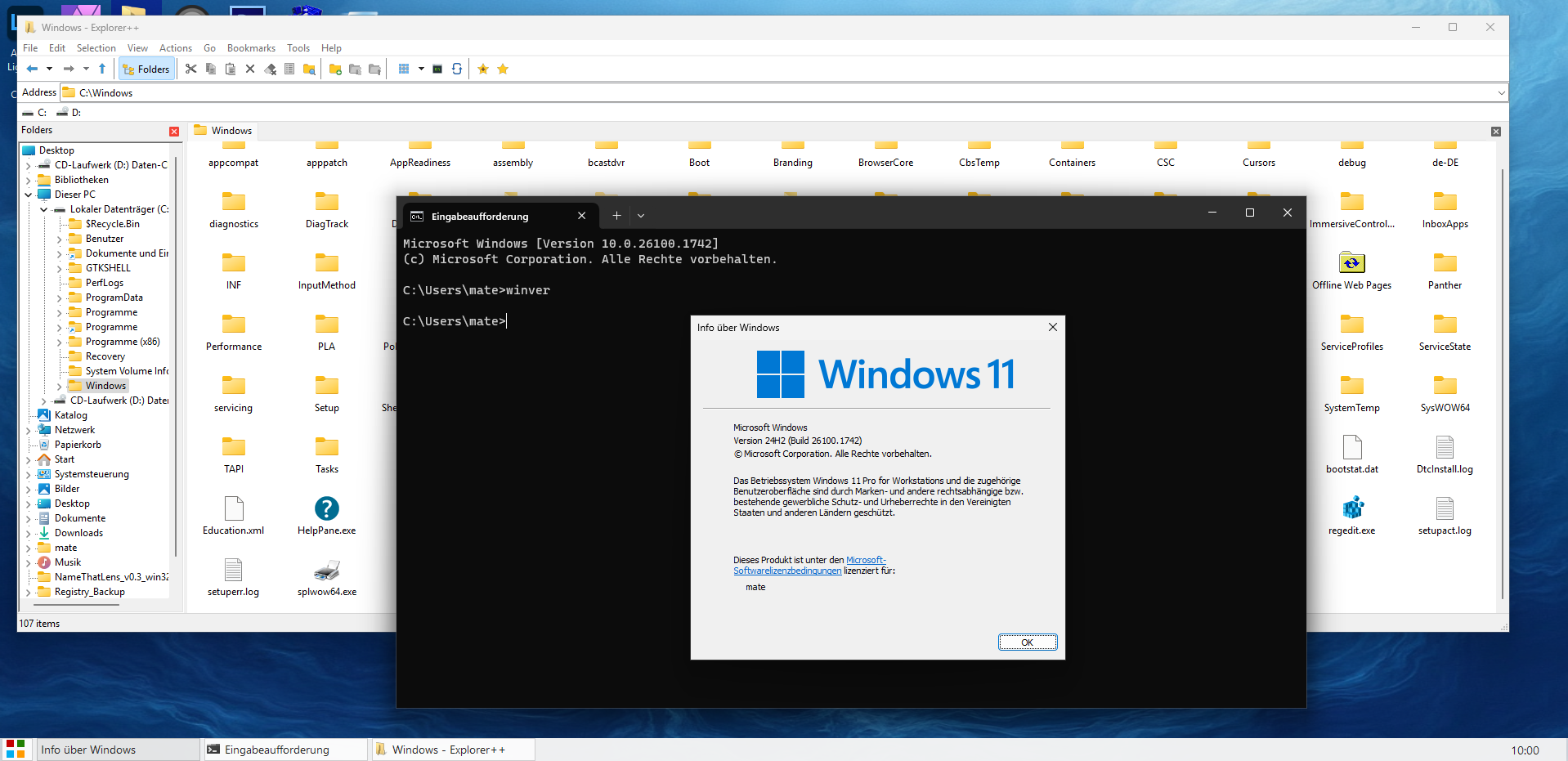Image resolution: width=1568 pixels, height=761 pixels.
Task: Select the HelpPane.exe file
Action: [327, 517]
